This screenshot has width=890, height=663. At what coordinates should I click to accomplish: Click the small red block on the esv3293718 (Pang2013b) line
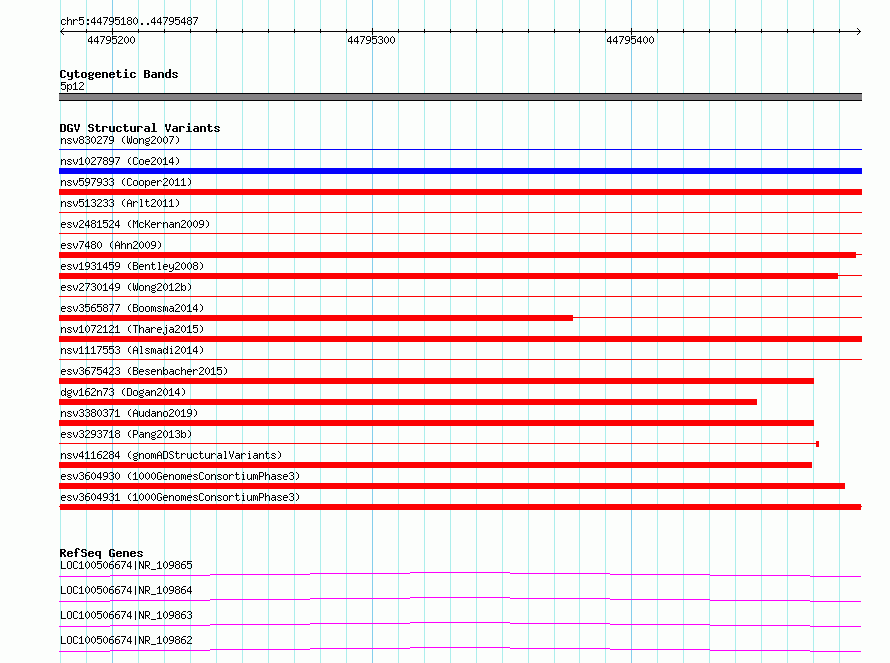[x=817, y=444]
